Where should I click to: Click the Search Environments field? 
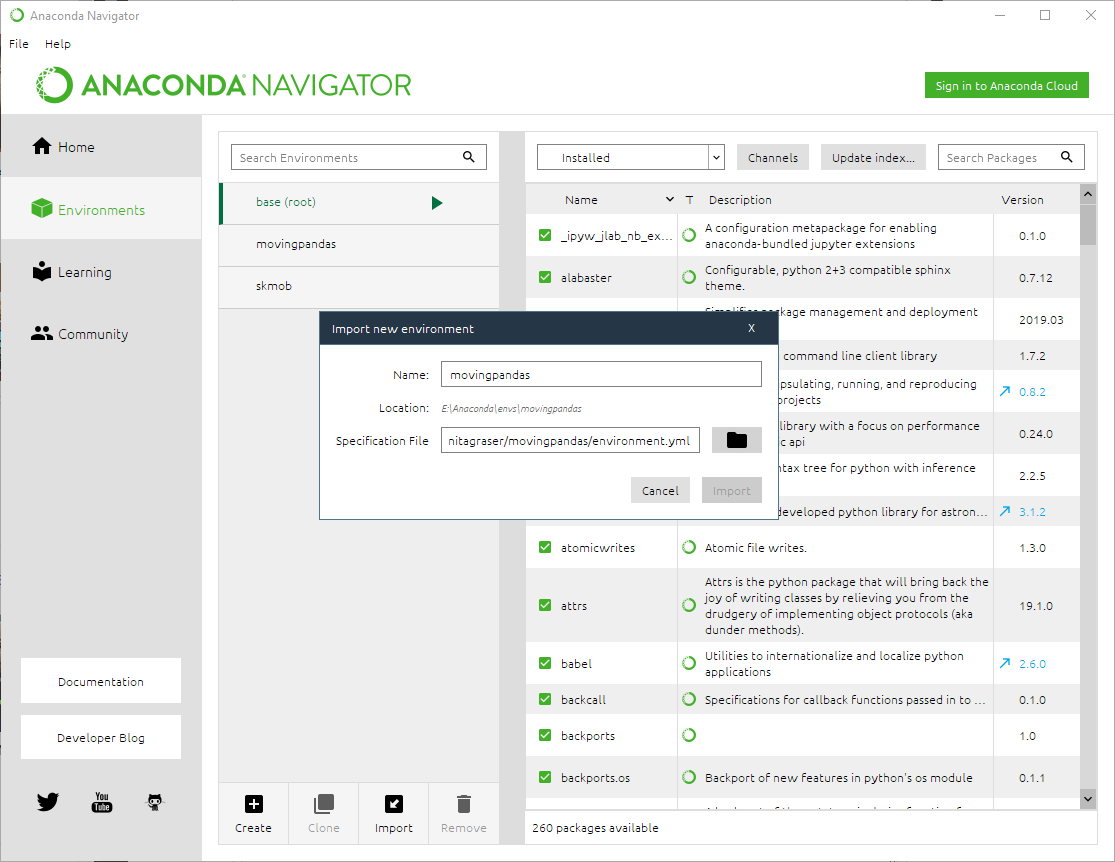358,157
